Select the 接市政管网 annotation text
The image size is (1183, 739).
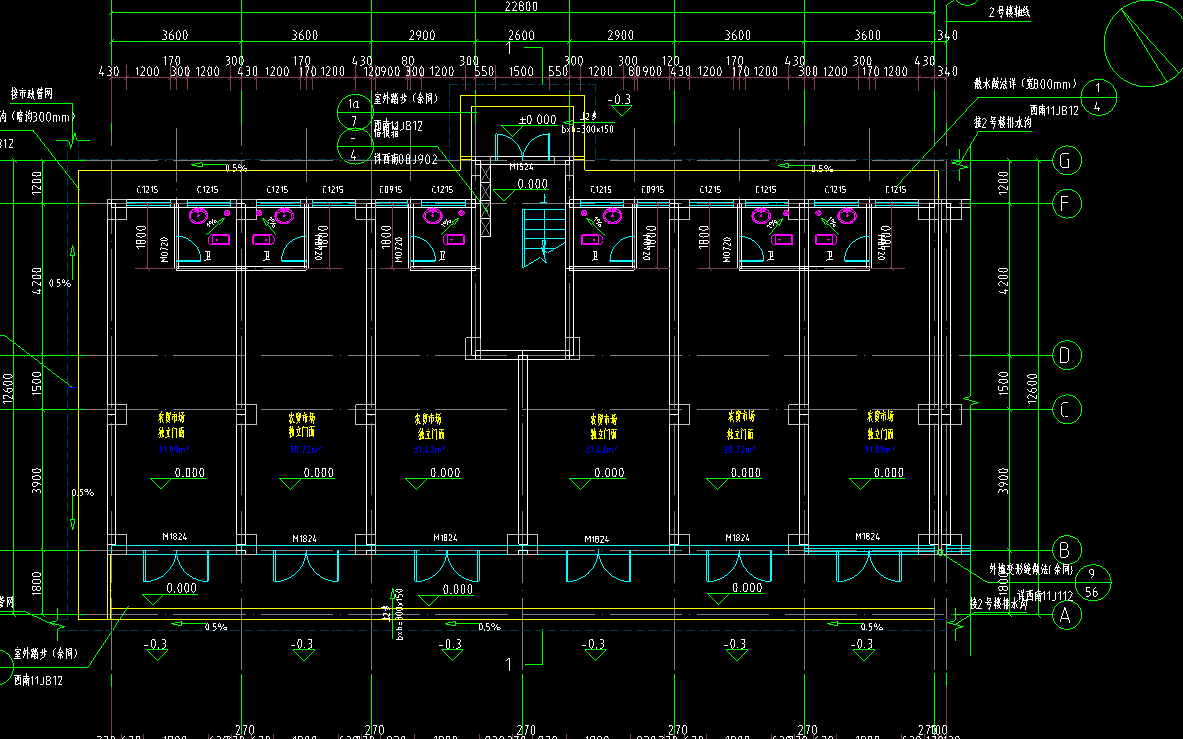[32, 94]
